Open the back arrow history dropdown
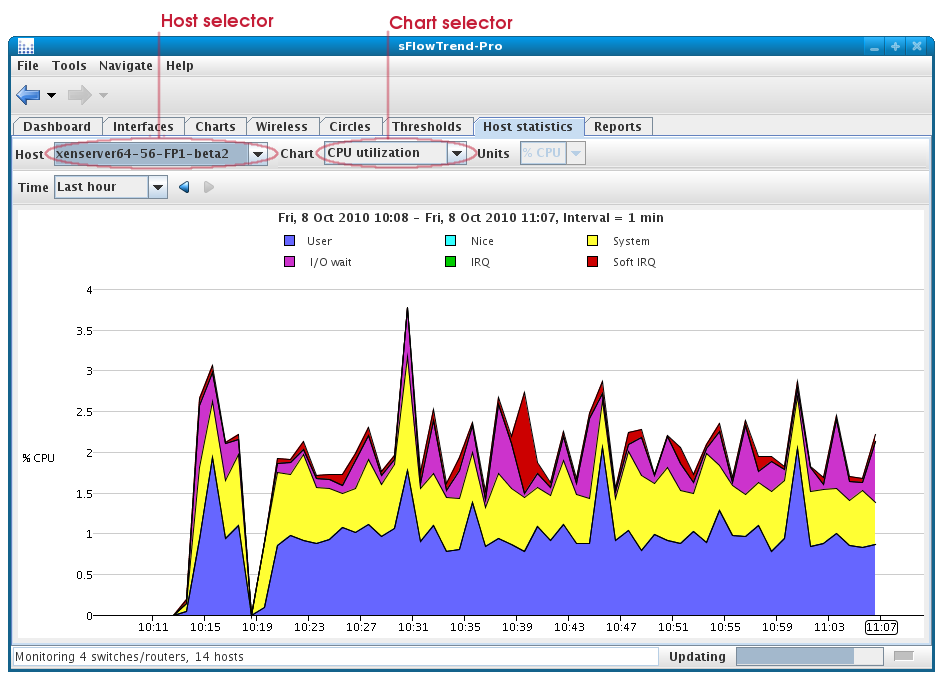Image resolution: width=944 pixels, height=680 pixels. pyautogui.click(x=52, y=95)
